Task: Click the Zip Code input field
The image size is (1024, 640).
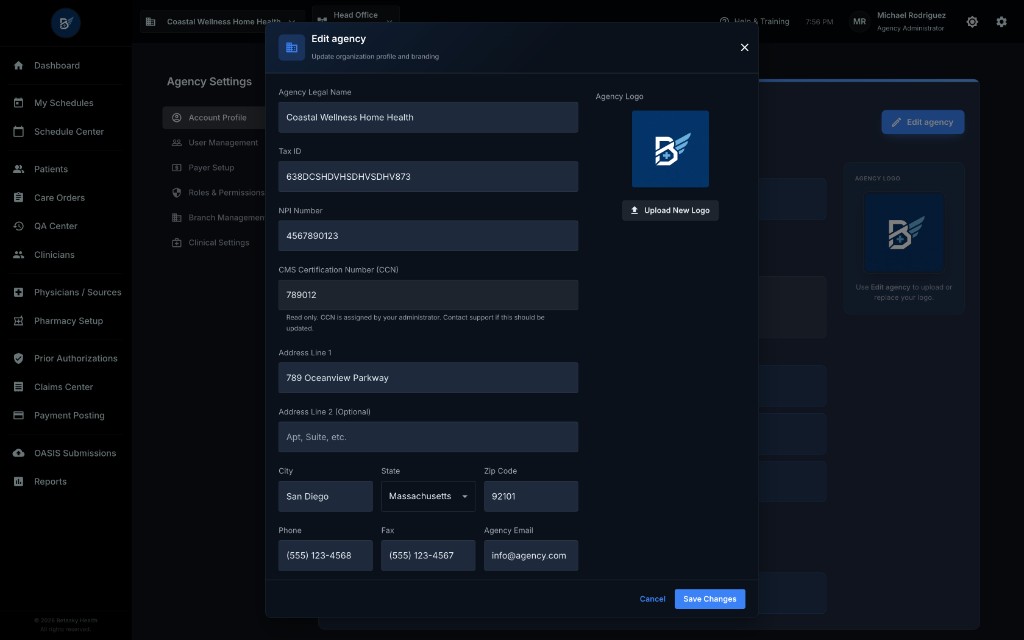Action: pos(530,496)
